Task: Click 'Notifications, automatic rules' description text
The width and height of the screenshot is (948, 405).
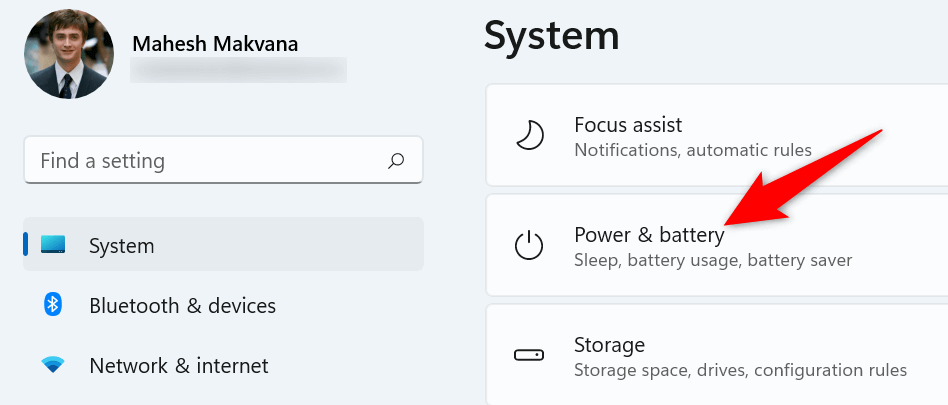Action: coord(693,150)
